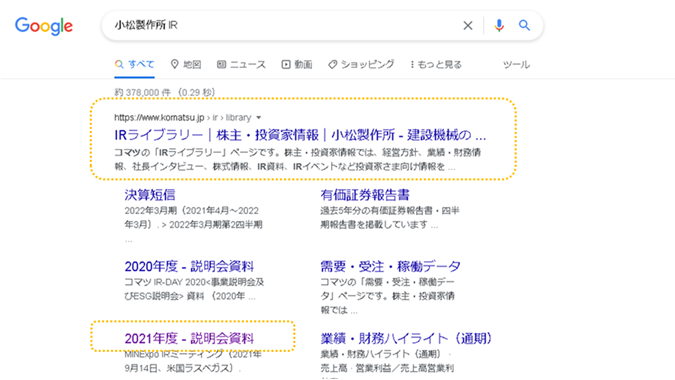Select the ショッピング shopping tab
Screen dimensions: 675x380
pos(361,65)
